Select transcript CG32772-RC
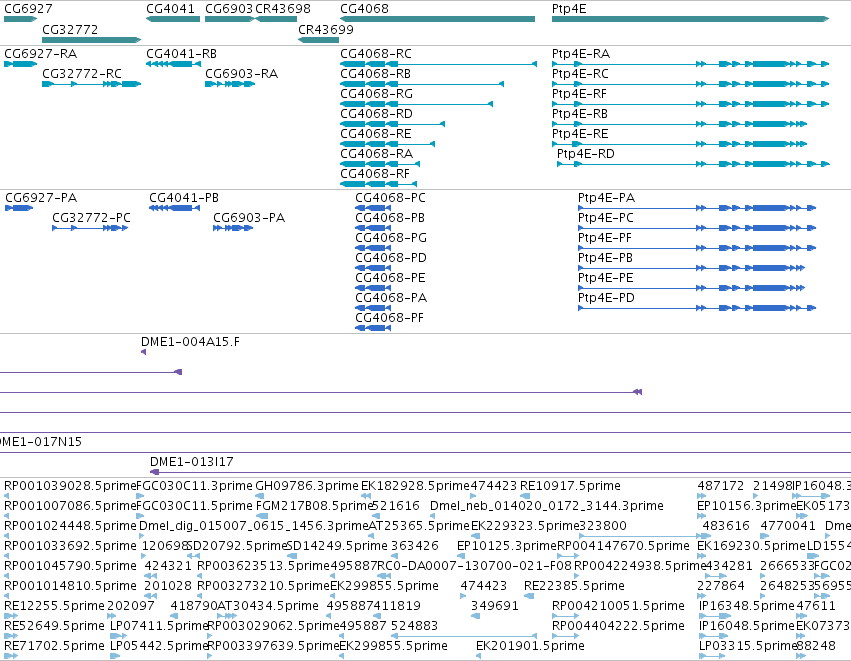The width and height of the screenshot is (851, 661). point(92,84)
